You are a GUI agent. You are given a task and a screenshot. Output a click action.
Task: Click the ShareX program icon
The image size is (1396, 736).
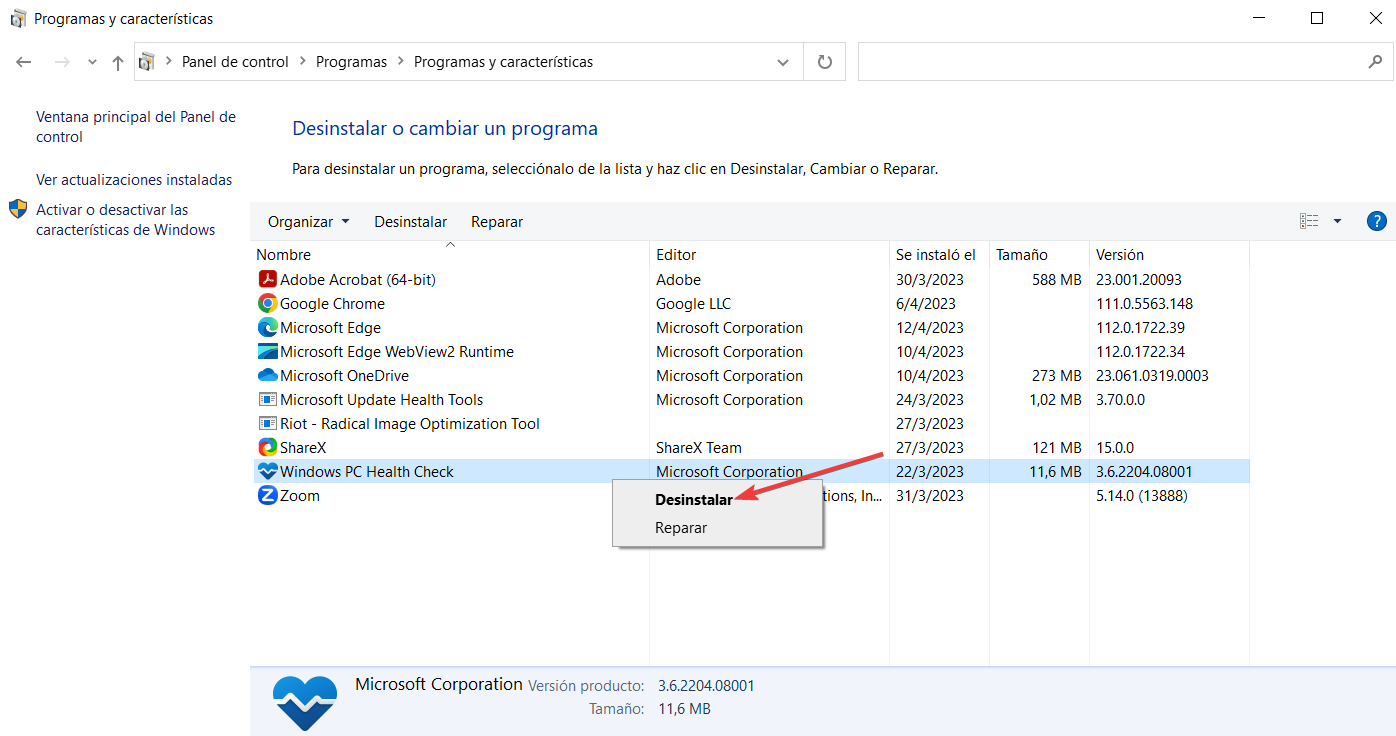[267, 448]
